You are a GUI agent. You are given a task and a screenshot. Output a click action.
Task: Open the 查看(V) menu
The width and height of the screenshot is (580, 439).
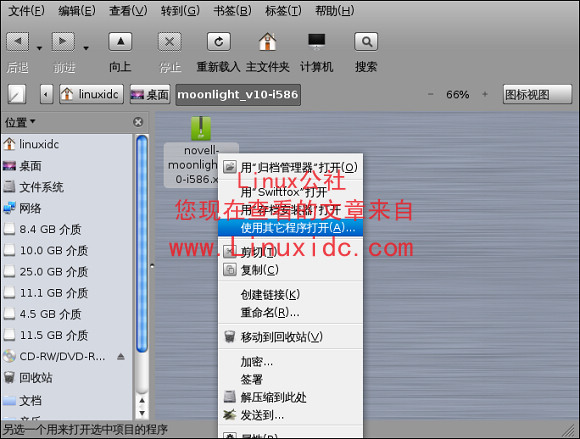[x=128, y=11]
